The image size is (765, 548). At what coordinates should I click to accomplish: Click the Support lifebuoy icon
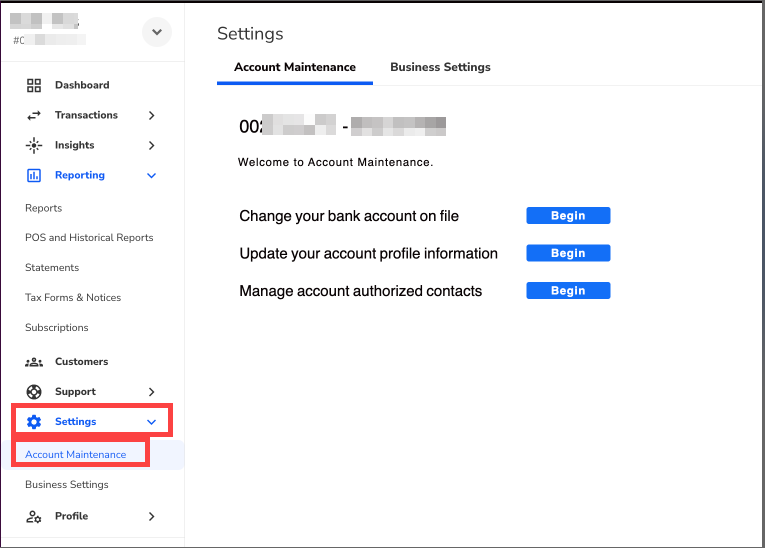[34, 392]
